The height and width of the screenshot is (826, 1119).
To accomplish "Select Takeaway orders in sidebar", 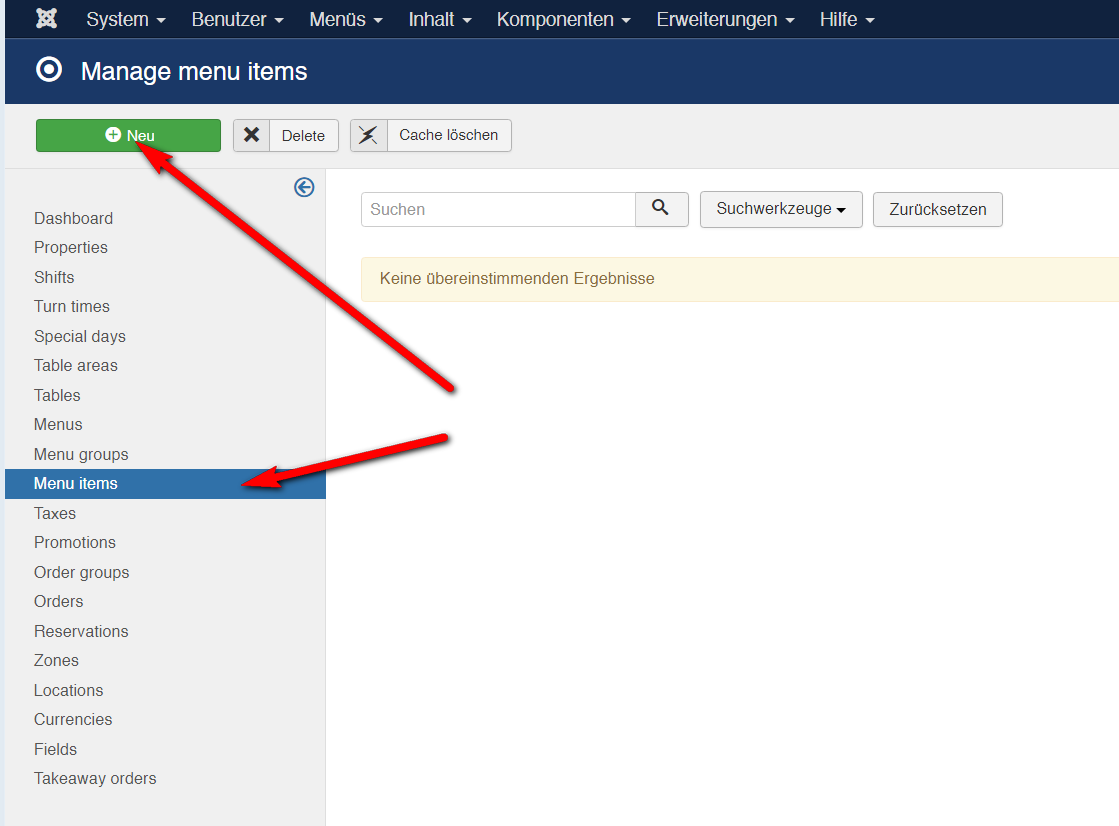I will [95, 778].
